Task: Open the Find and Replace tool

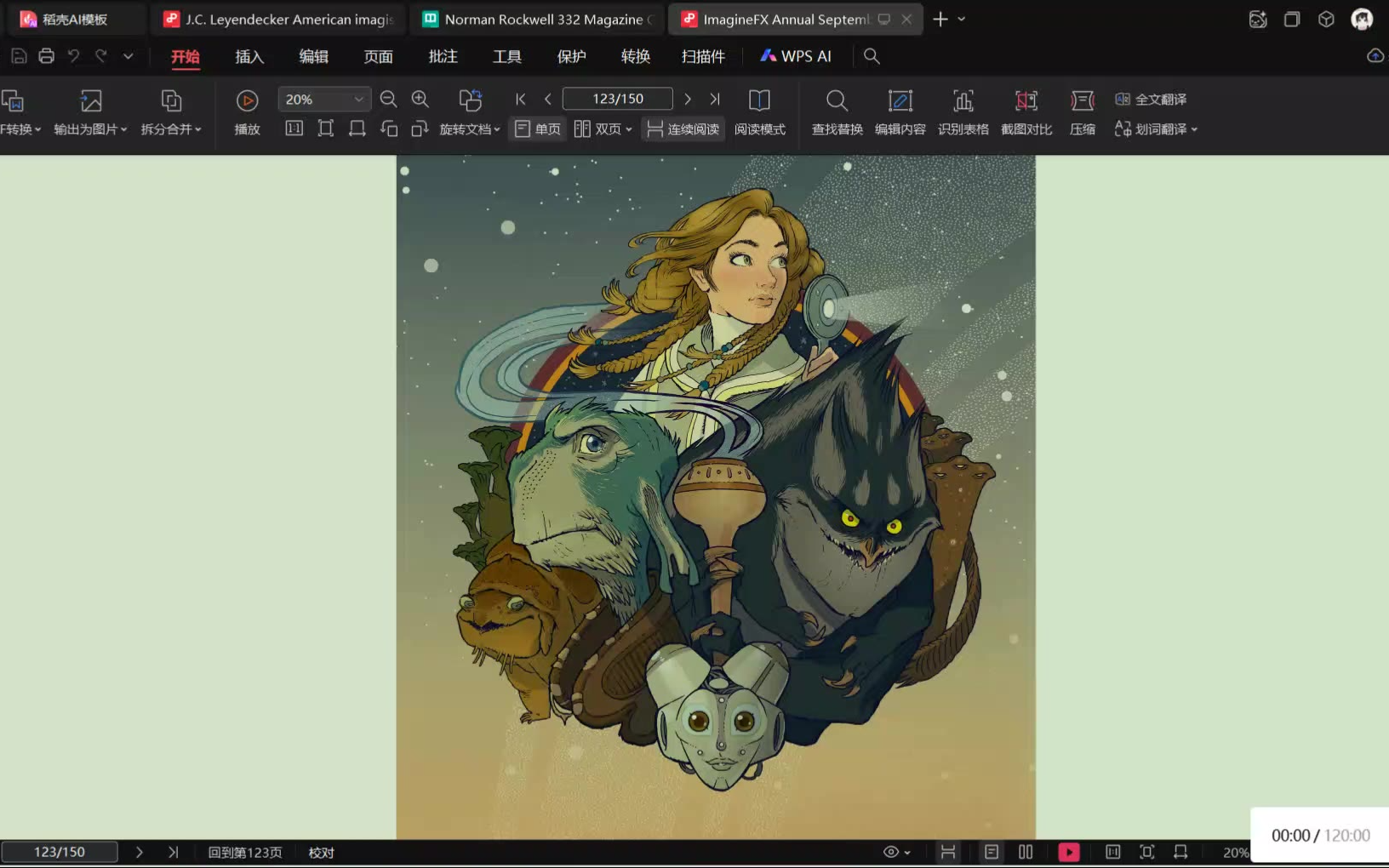Action: 837,111
